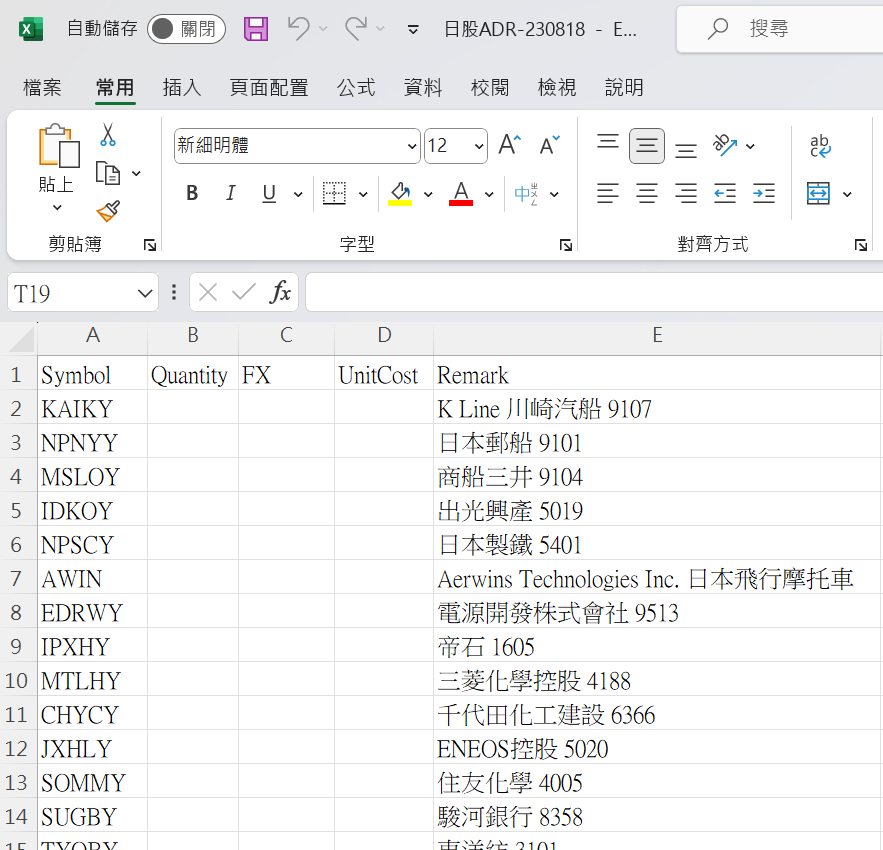Apply the yellow fill color

[400, 194]
